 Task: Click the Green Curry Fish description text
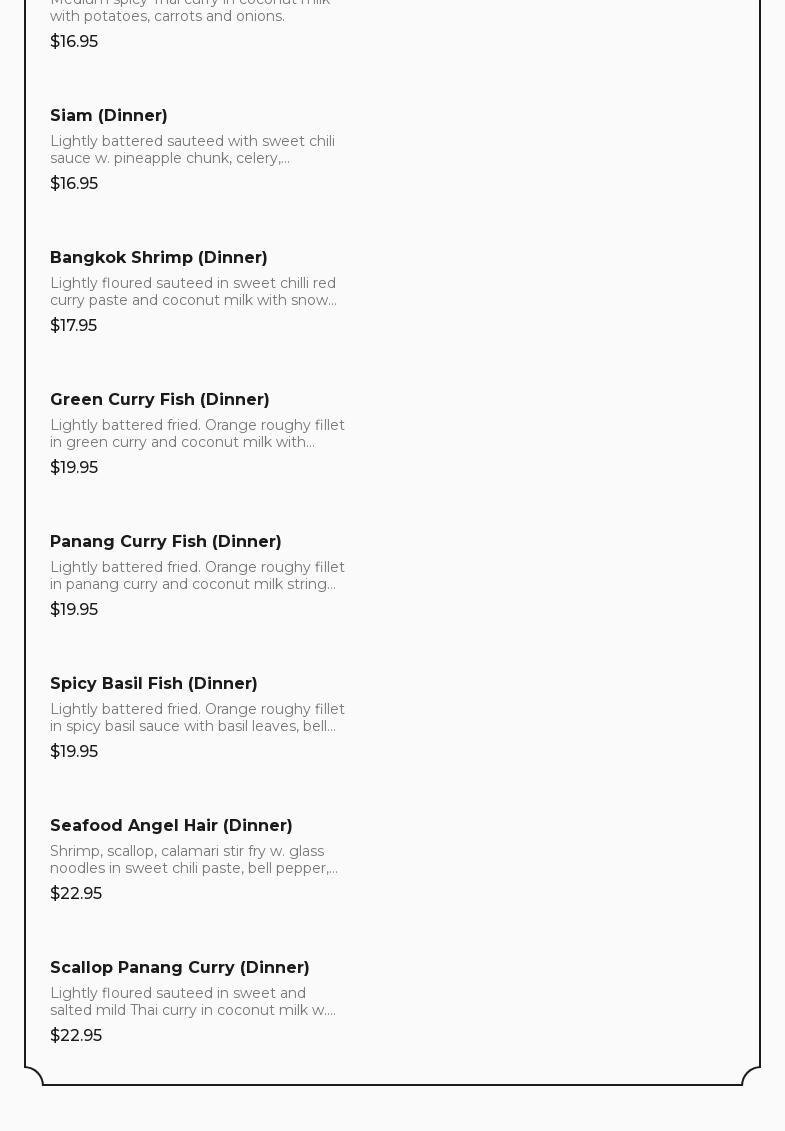[197, 434]
